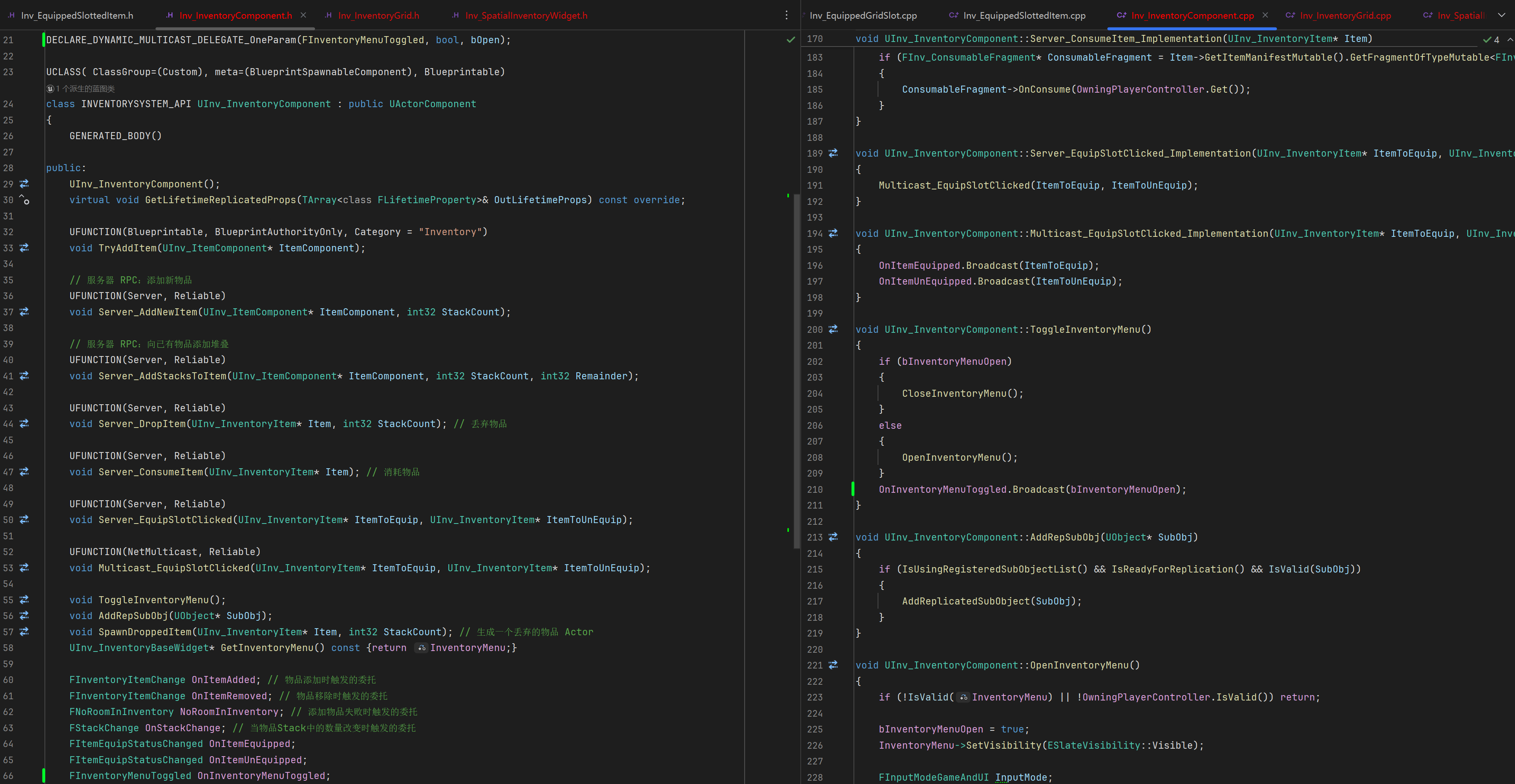Click the inlay icon before InventoryMenu on line 58
The image size is (1515, 784).
click(422, 648)
